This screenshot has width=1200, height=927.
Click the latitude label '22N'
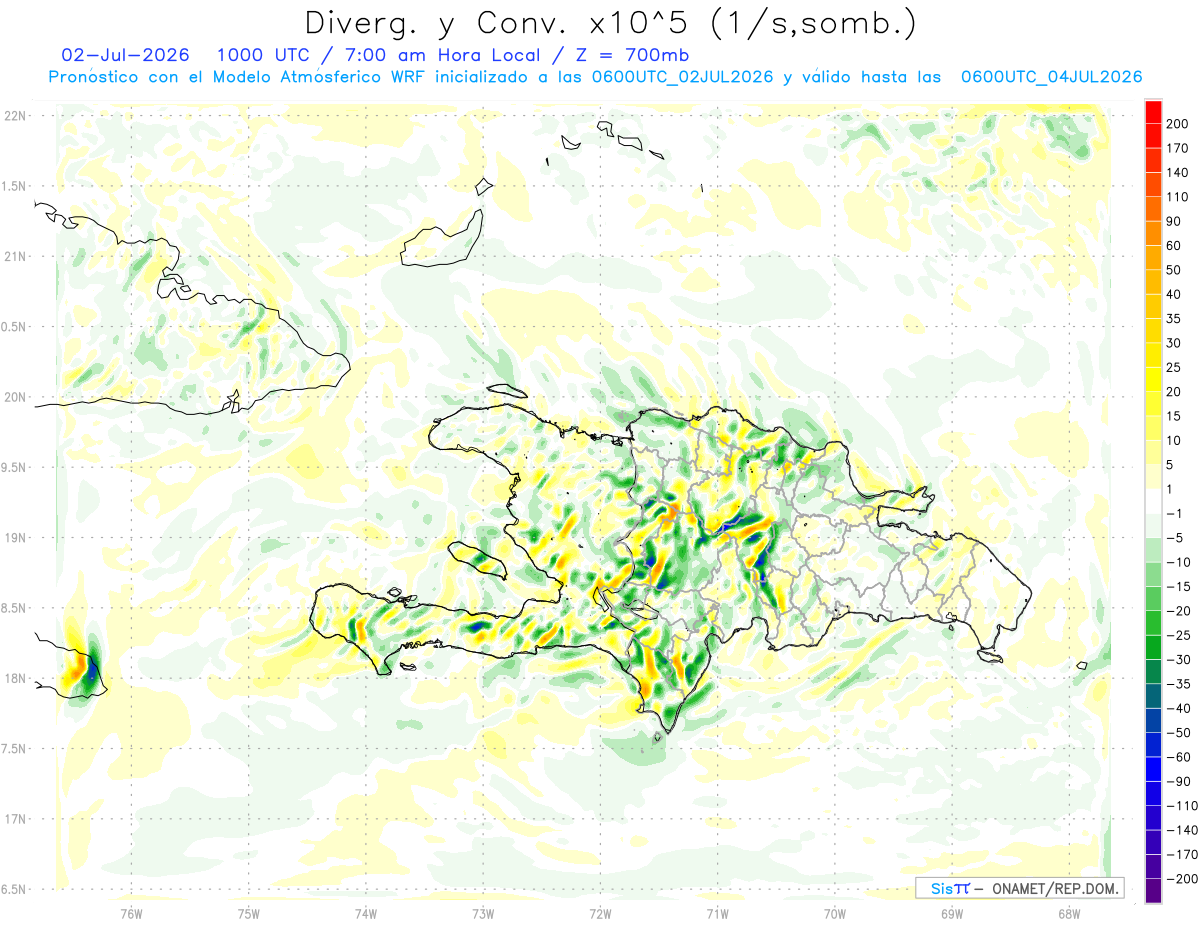coord(15,116)
